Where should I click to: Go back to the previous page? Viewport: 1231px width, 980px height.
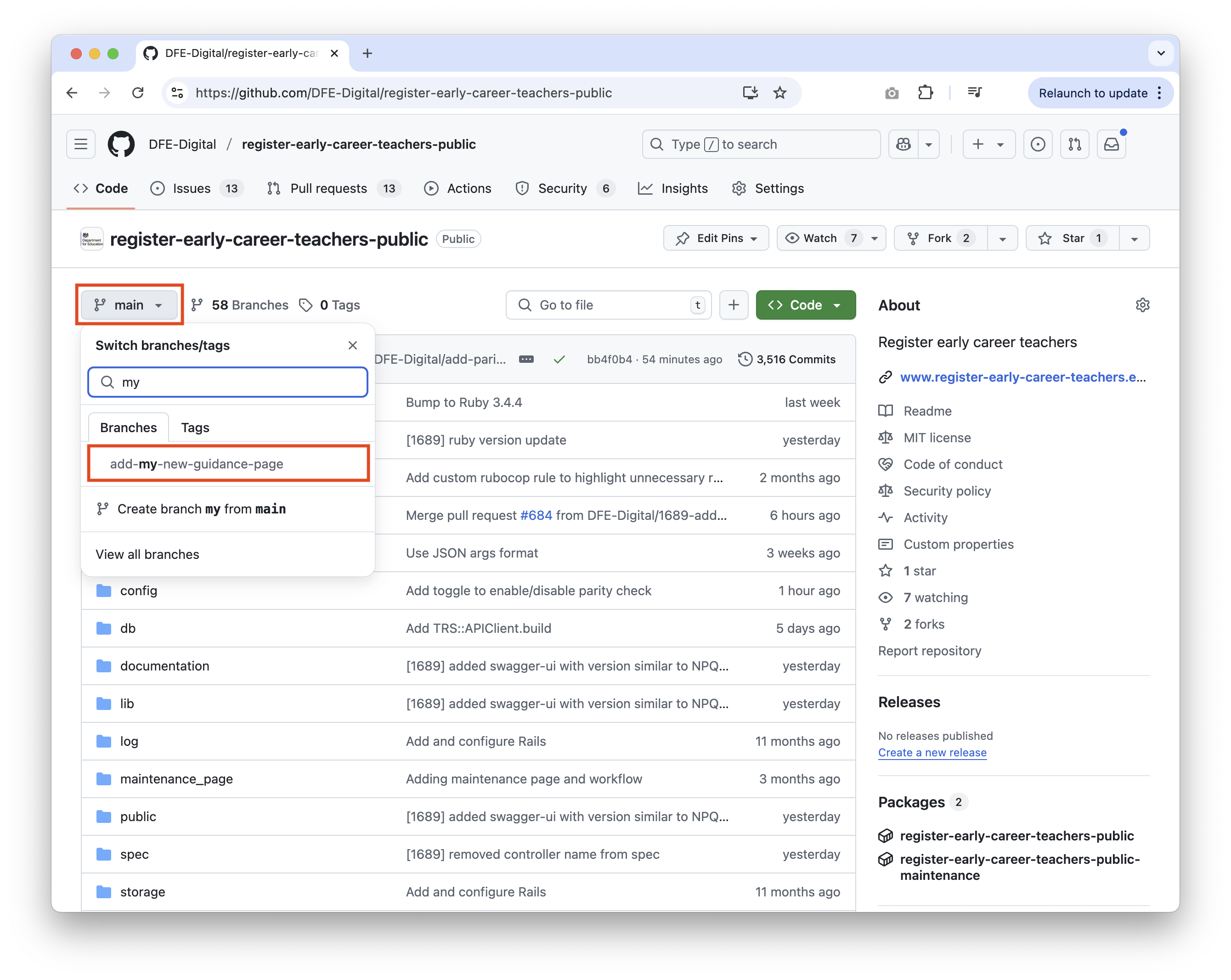coord(72,92)
